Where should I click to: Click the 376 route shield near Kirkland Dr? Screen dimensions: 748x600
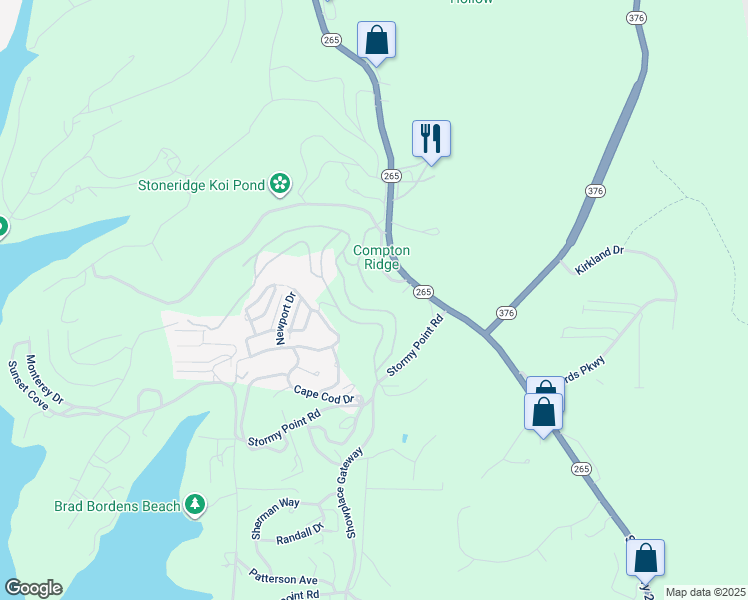click(x=595, y=191)
